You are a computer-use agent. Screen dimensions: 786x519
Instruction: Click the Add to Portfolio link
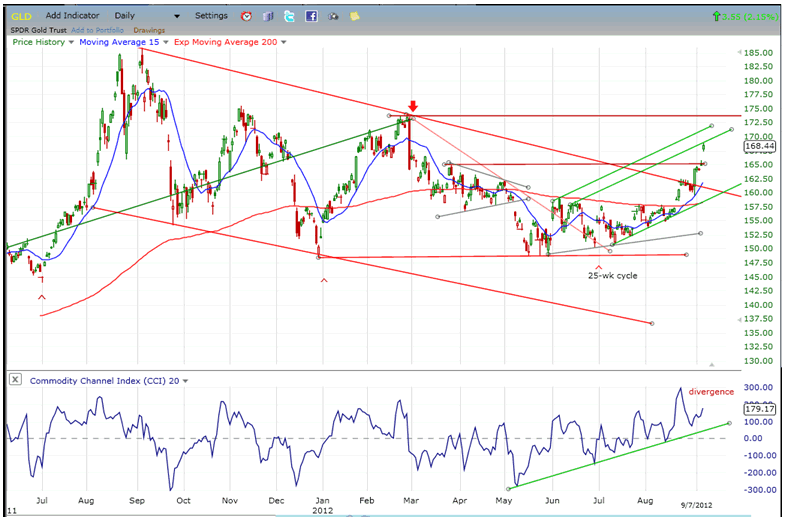pyautogui.click(x=96, y=29)
